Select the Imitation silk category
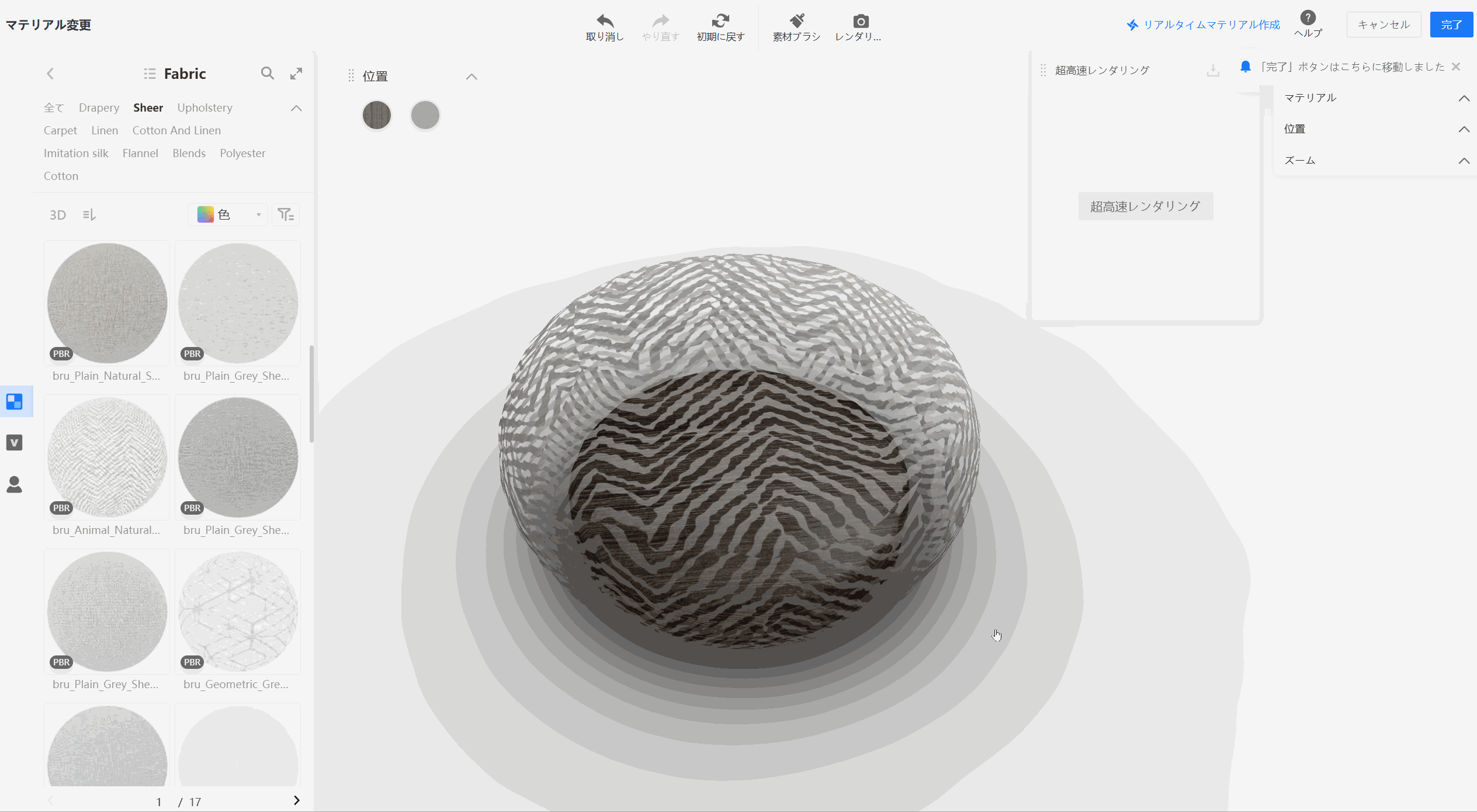1477x812 pixels. 76,154
